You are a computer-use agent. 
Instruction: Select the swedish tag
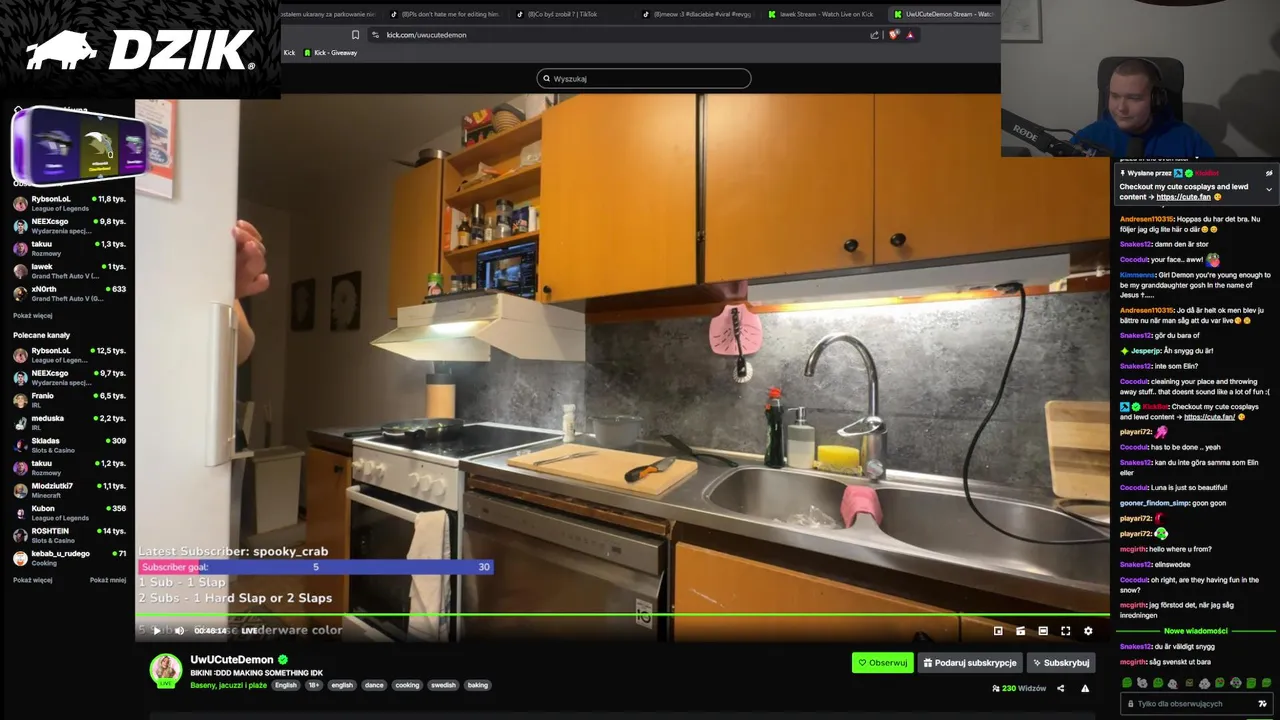pos(443,685)
